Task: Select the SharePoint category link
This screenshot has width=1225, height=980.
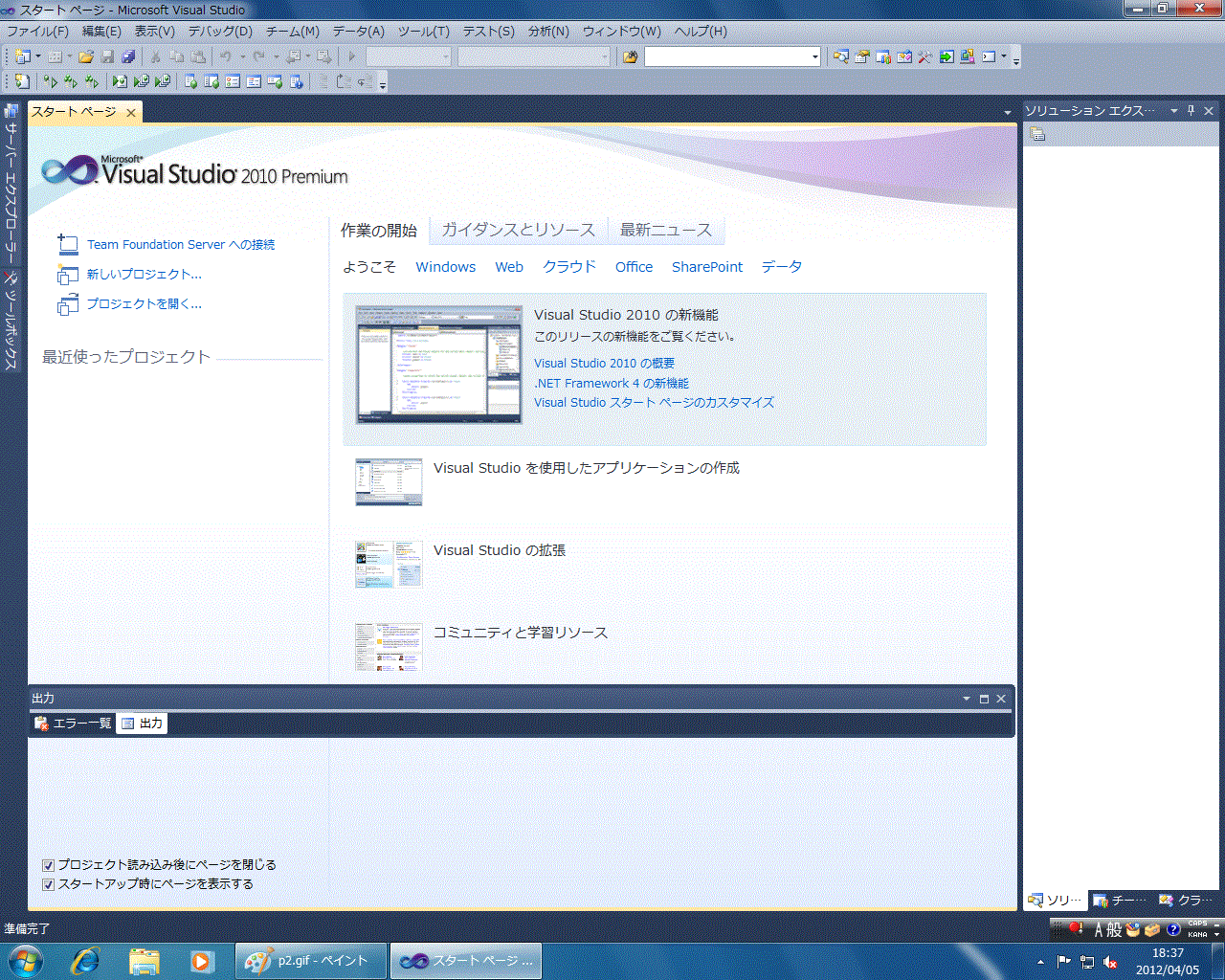Action: point(707,267)
